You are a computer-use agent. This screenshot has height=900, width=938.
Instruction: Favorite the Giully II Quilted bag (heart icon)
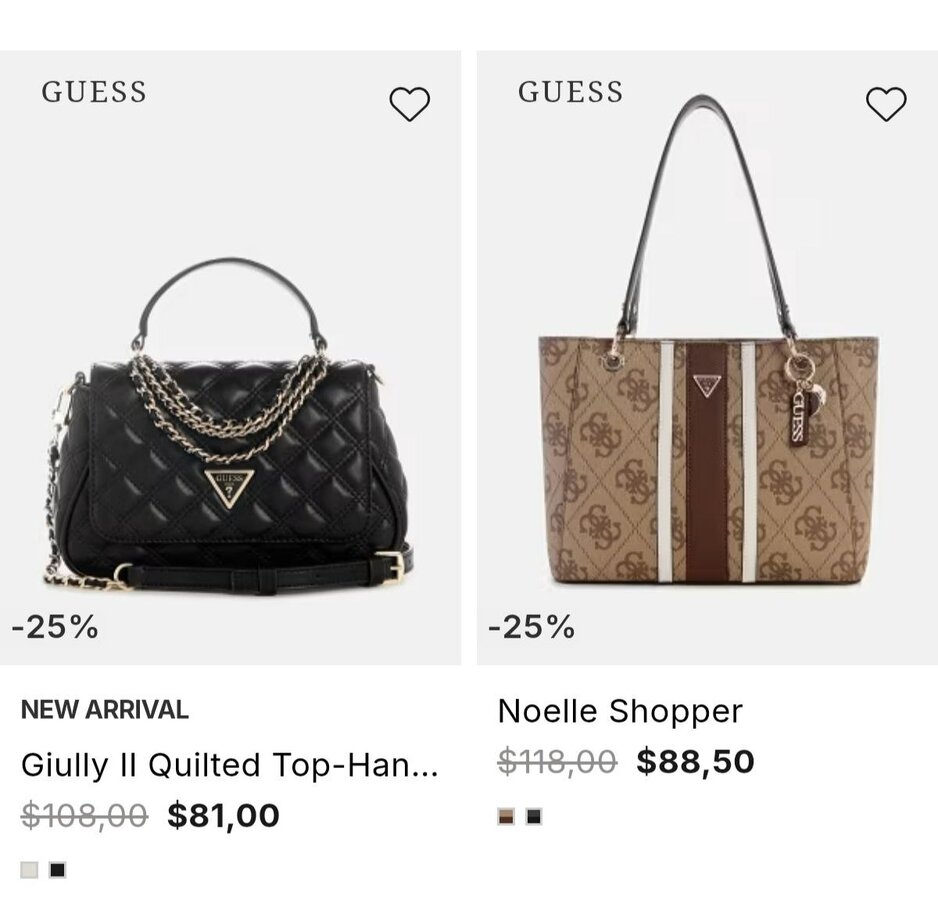[x=409, y=104]
